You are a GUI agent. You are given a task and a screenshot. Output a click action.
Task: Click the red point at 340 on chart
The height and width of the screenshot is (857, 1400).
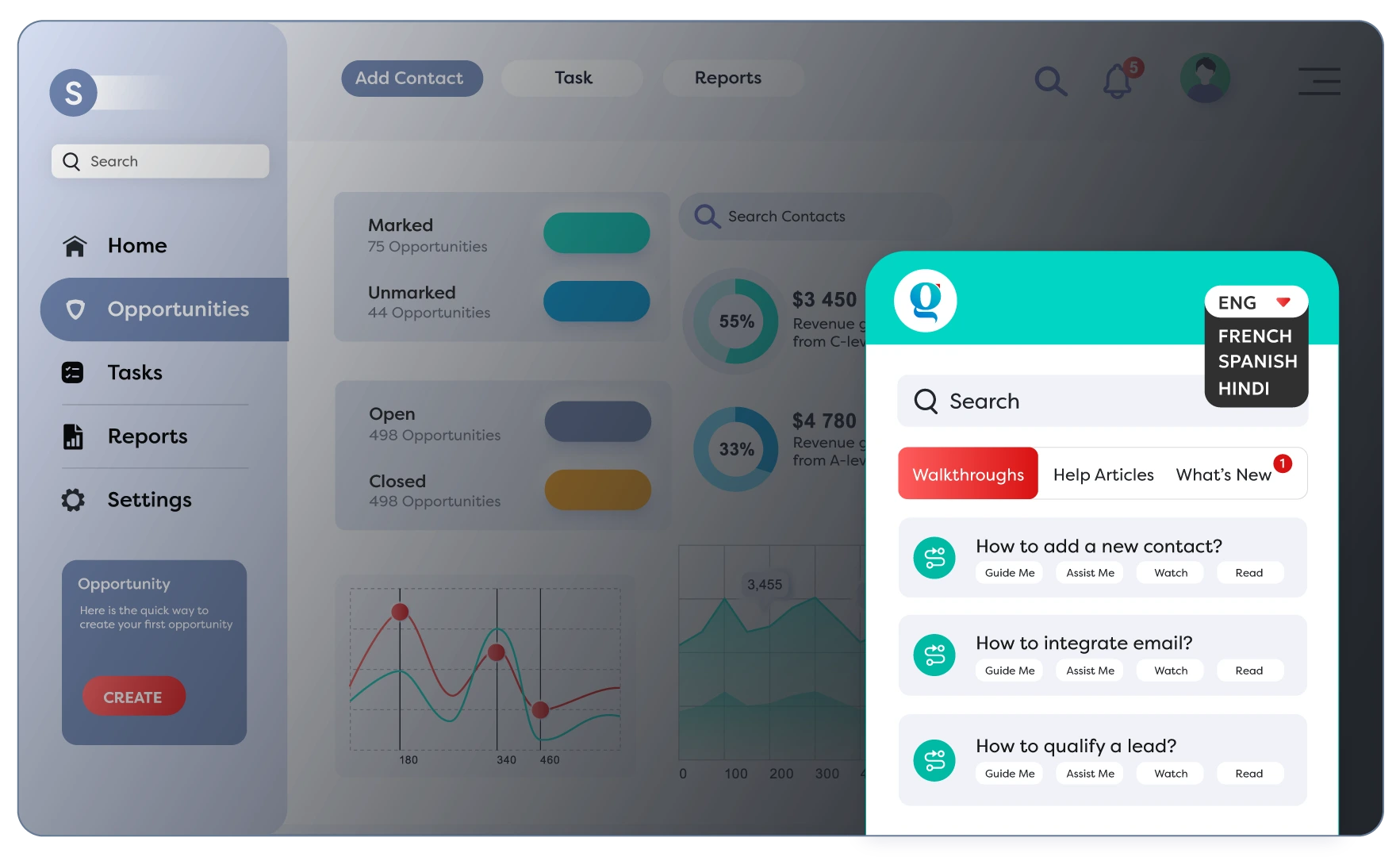497,652
